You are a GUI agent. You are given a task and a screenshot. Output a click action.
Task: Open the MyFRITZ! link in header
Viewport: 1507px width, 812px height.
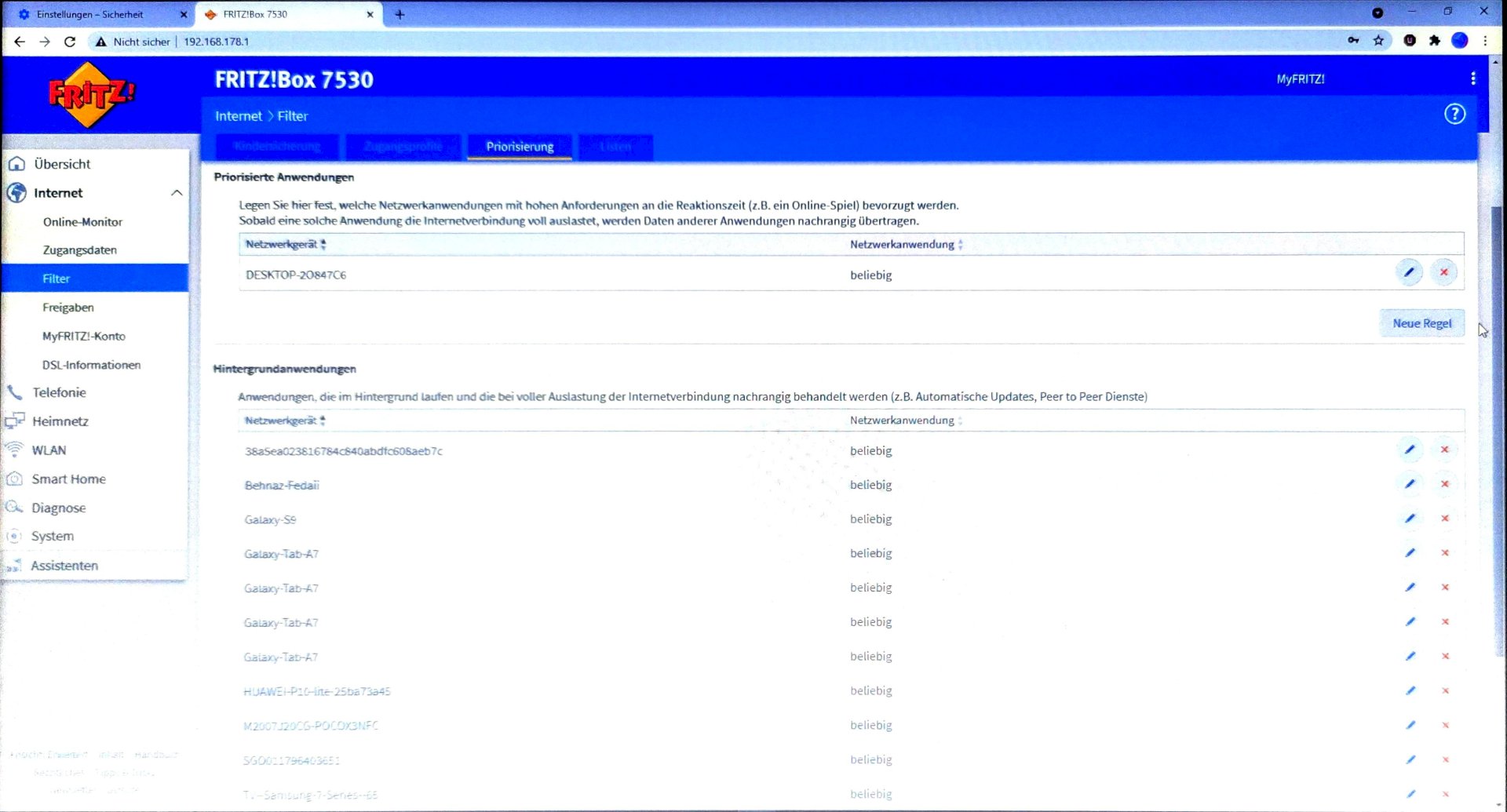(x=1300, y=79)
